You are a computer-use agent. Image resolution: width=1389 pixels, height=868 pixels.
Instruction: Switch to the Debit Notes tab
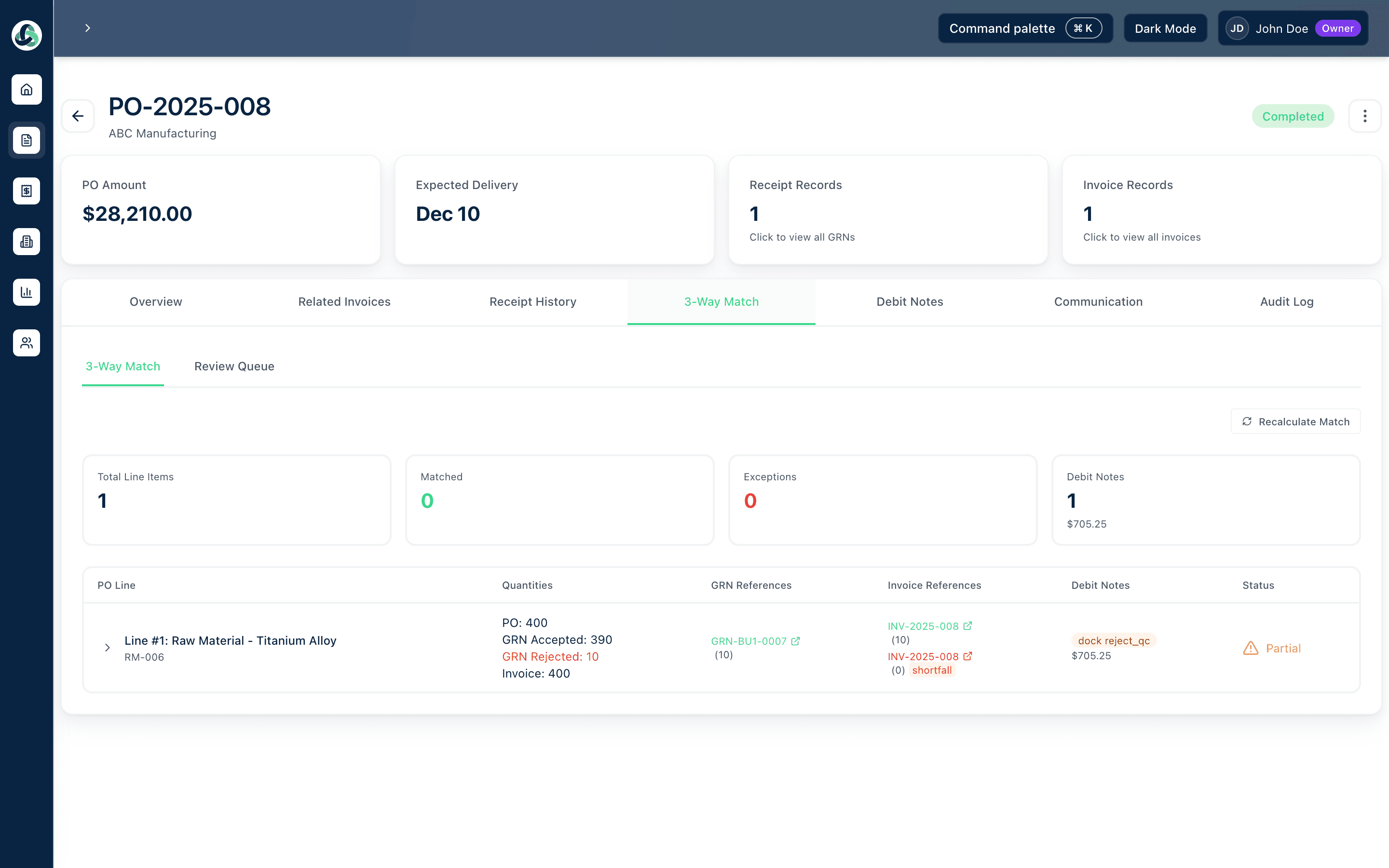click(x=909, y=301)
